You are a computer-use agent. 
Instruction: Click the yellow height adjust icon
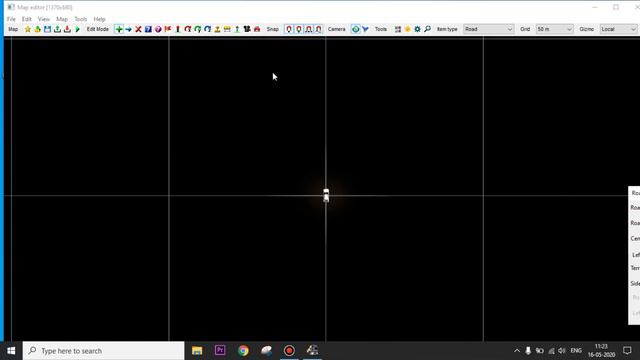(217, 29)
